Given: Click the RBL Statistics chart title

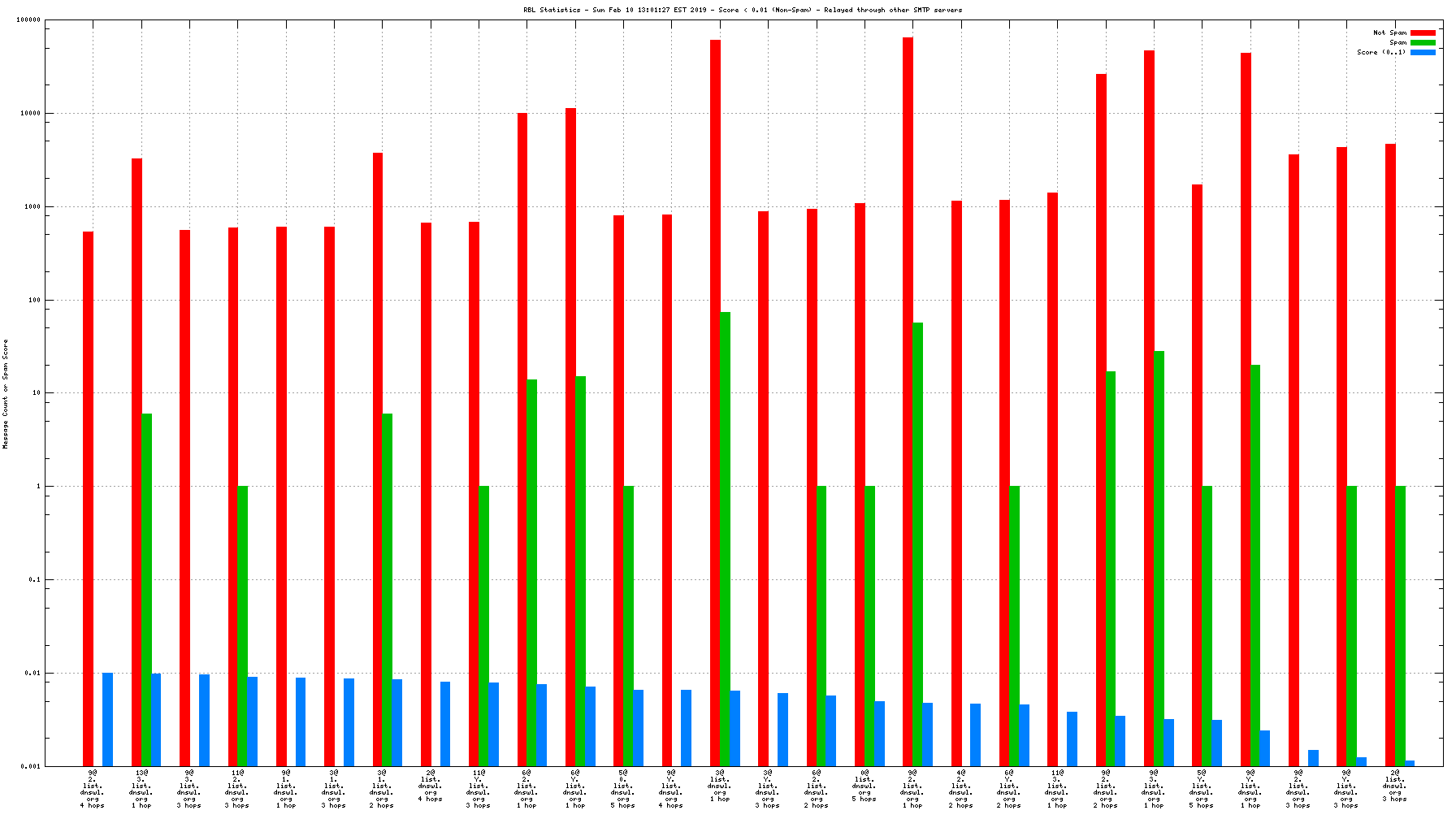Looking at the screenshot, I should point(742,11).
